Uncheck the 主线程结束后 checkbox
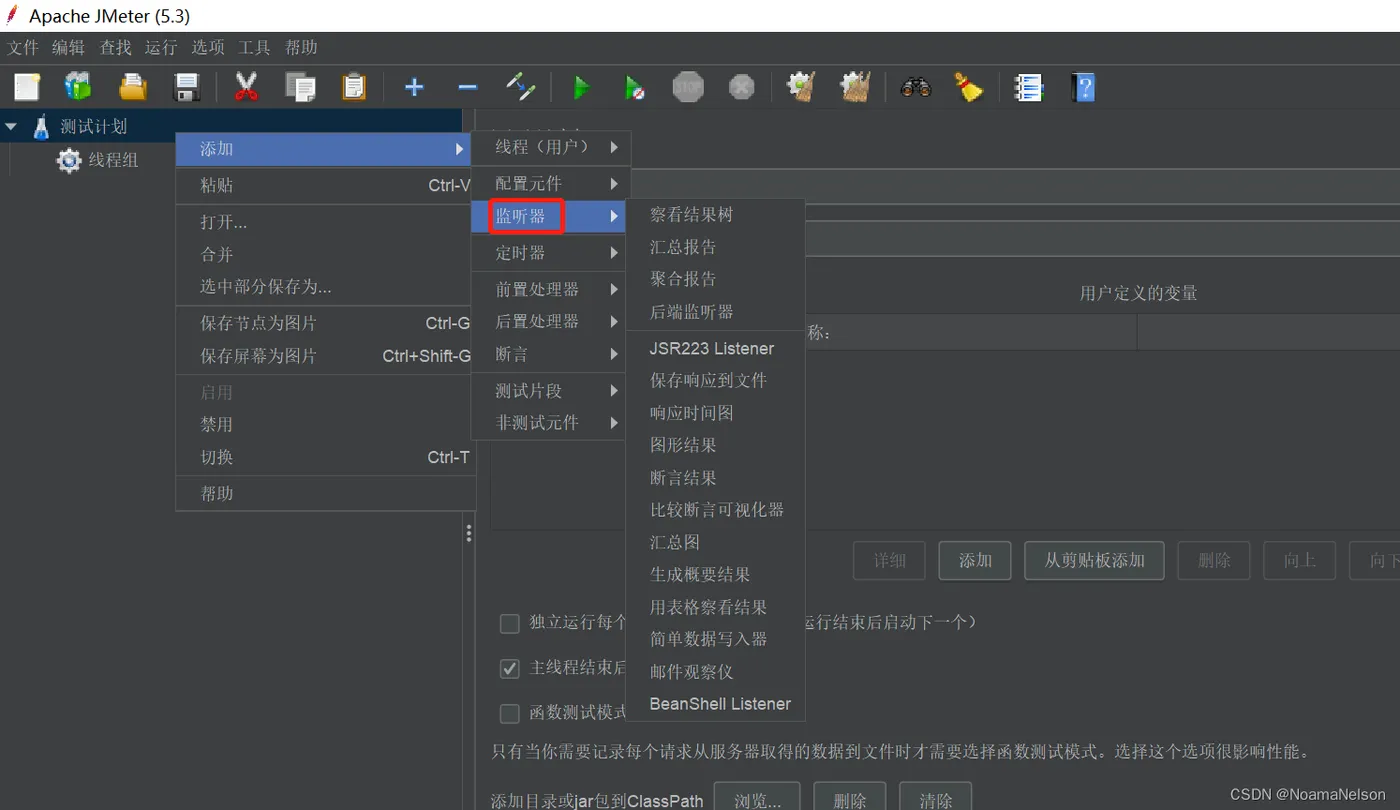Image resolution: width=1400 pixels, height=810 pixels. pyautogui.click(x=510, y=668)
